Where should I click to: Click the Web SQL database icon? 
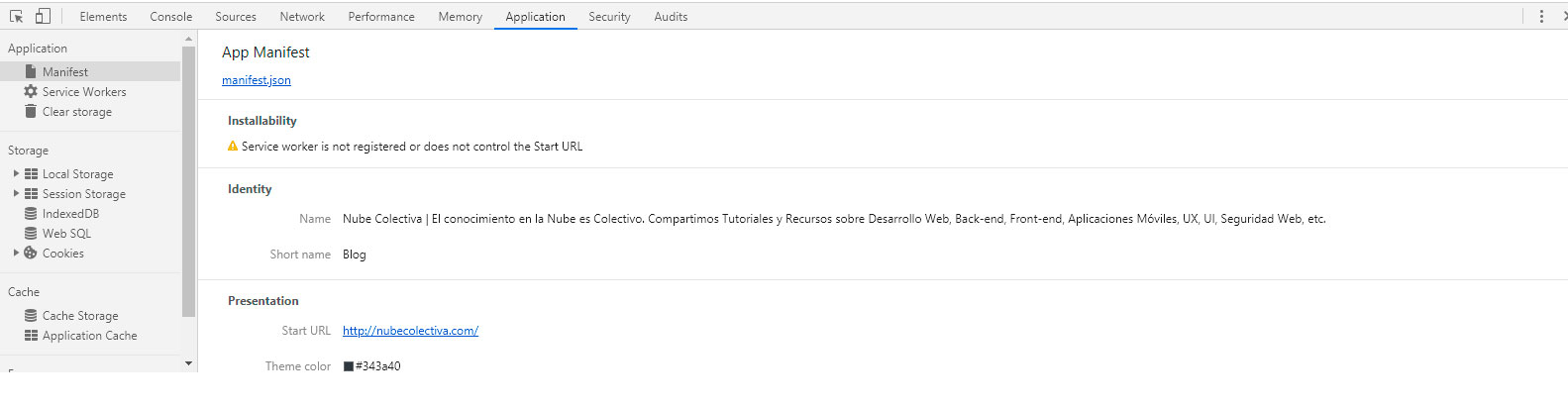point(31,233)
